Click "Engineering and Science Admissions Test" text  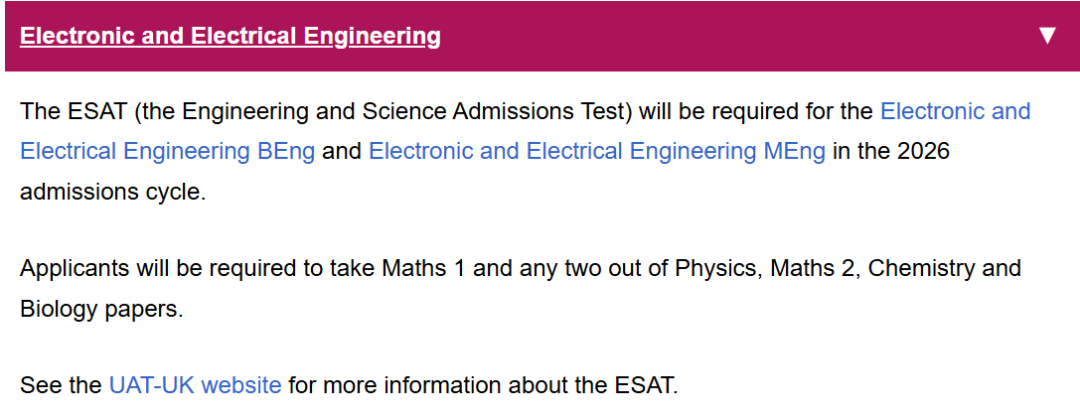pos(386,112)
